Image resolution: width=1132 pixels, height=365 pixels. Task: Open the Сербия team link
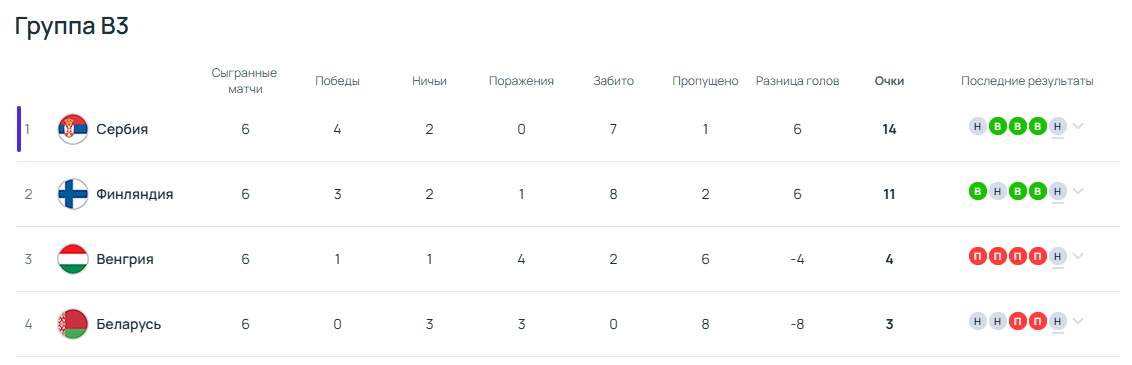pyautogui.click(x=122, y=129)
